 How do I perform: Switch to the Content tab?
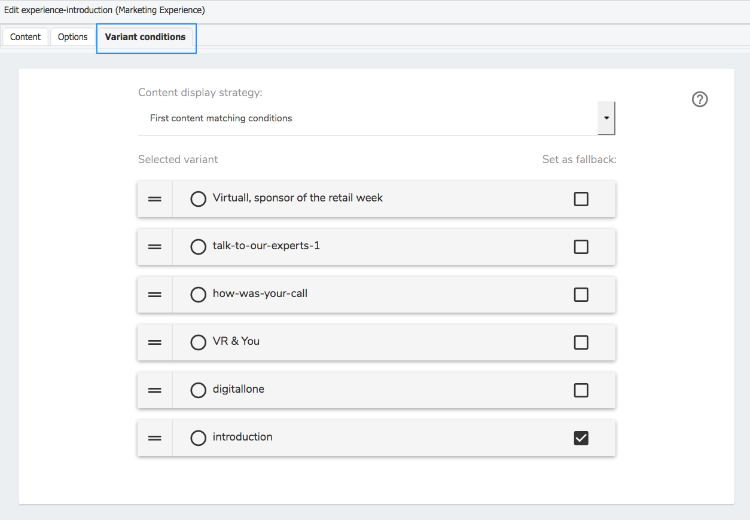pyautogui.click(x=25, y=37)
